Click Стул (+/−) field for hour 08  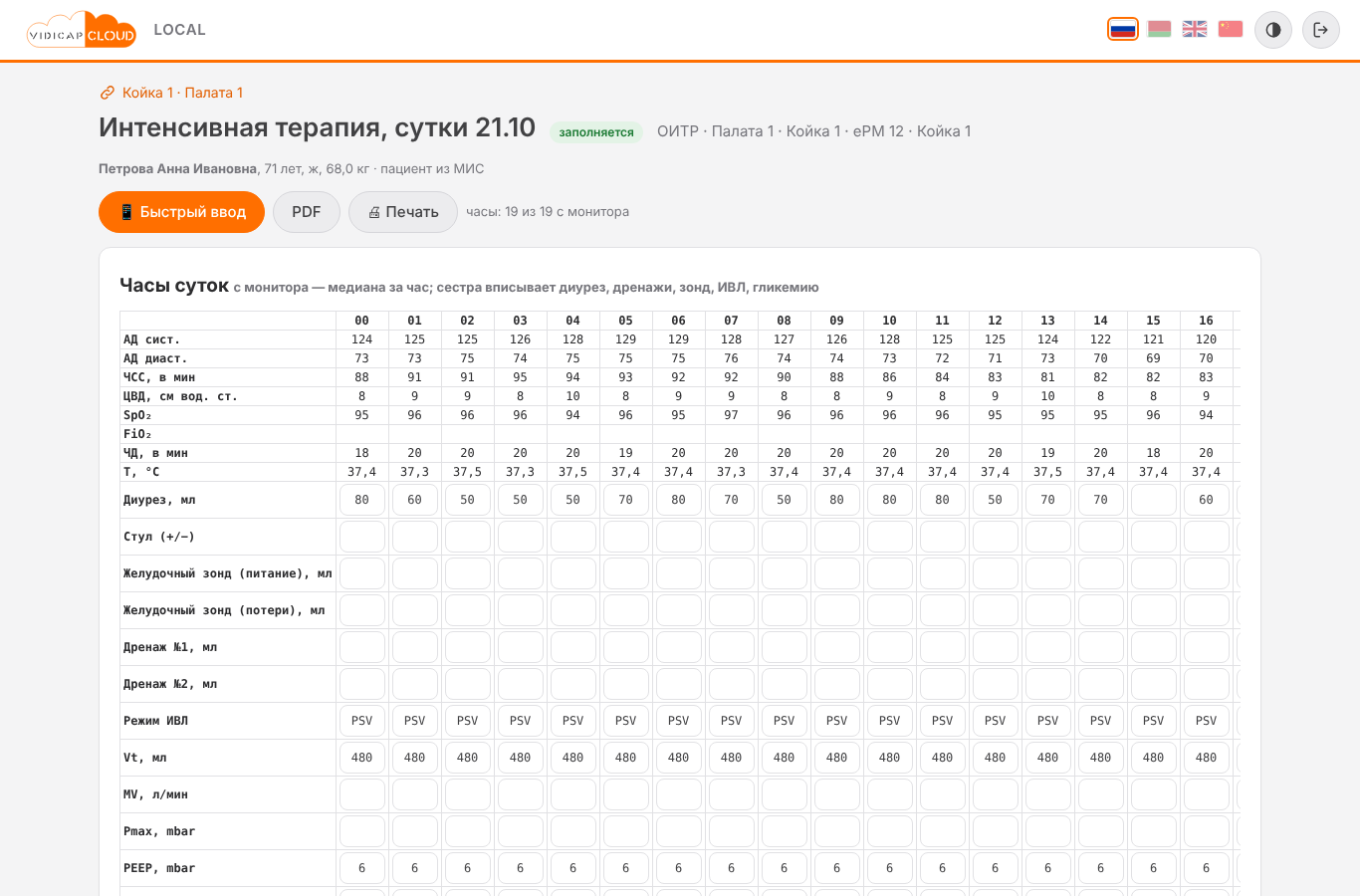(x=785, y=537)
